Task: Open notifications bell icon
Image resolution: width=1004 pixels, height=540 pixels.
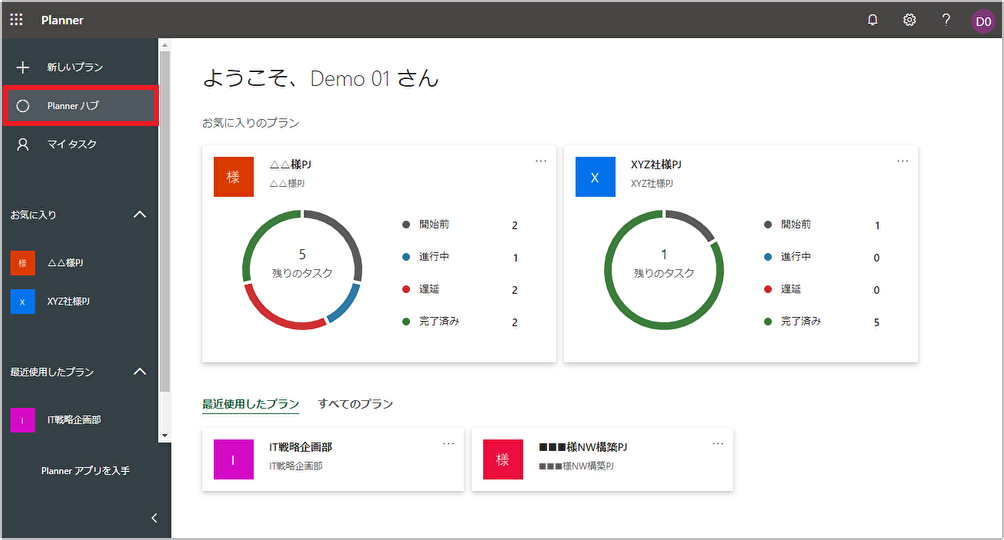Action: 872,20
